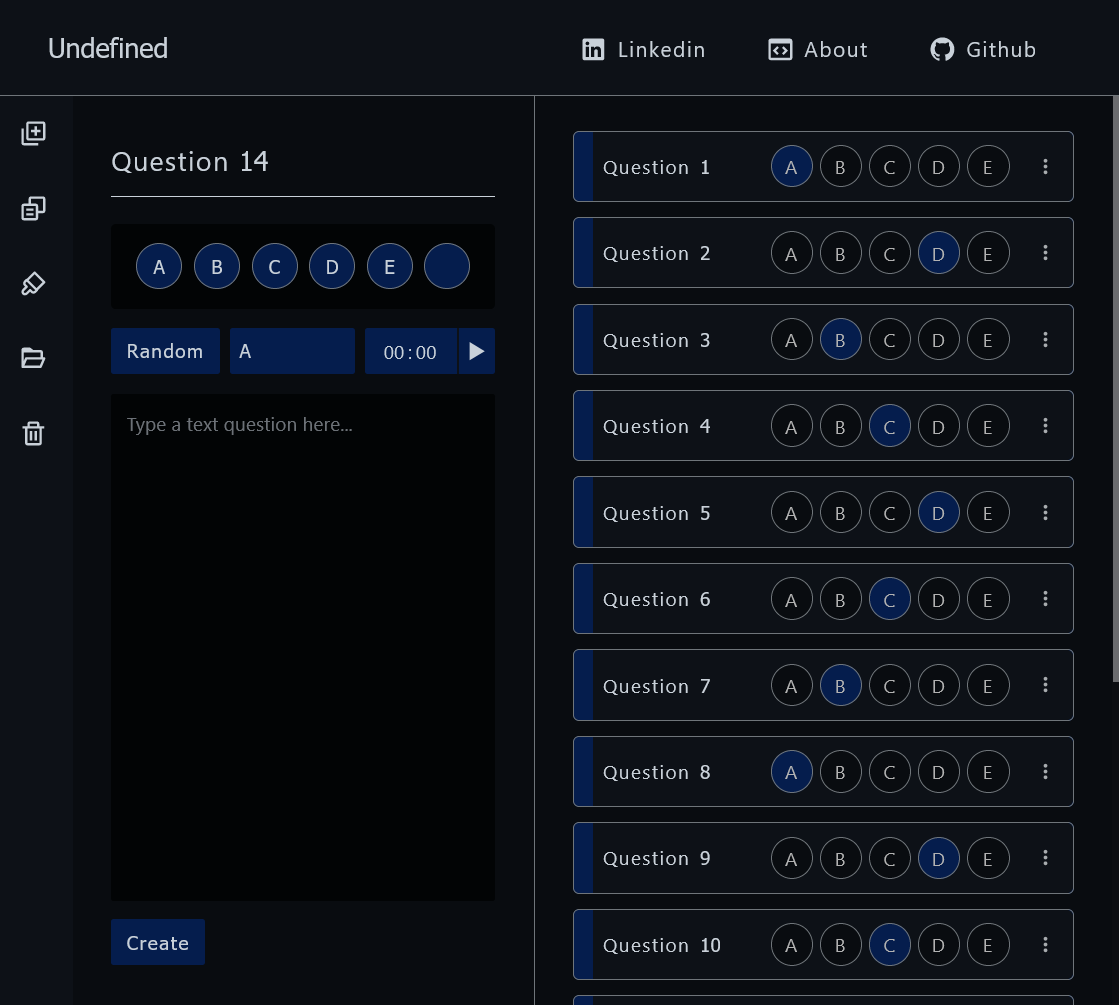Open Question 10 more options menu
This screenshot has height=1005, width=1119.
point(1045,945)
